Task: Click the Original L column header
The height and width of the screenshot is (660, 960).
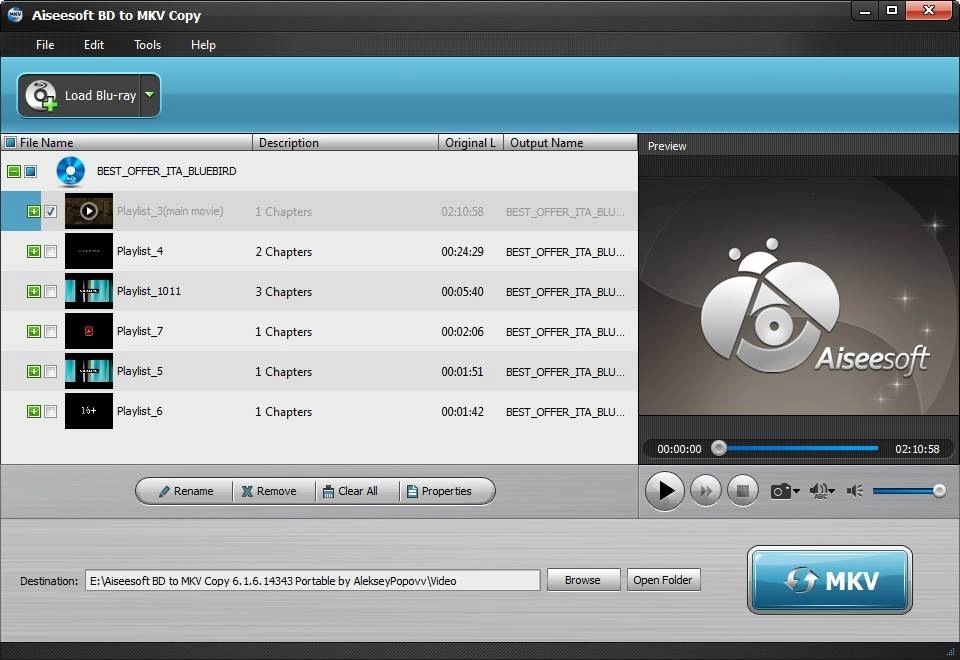Action: 470,143
